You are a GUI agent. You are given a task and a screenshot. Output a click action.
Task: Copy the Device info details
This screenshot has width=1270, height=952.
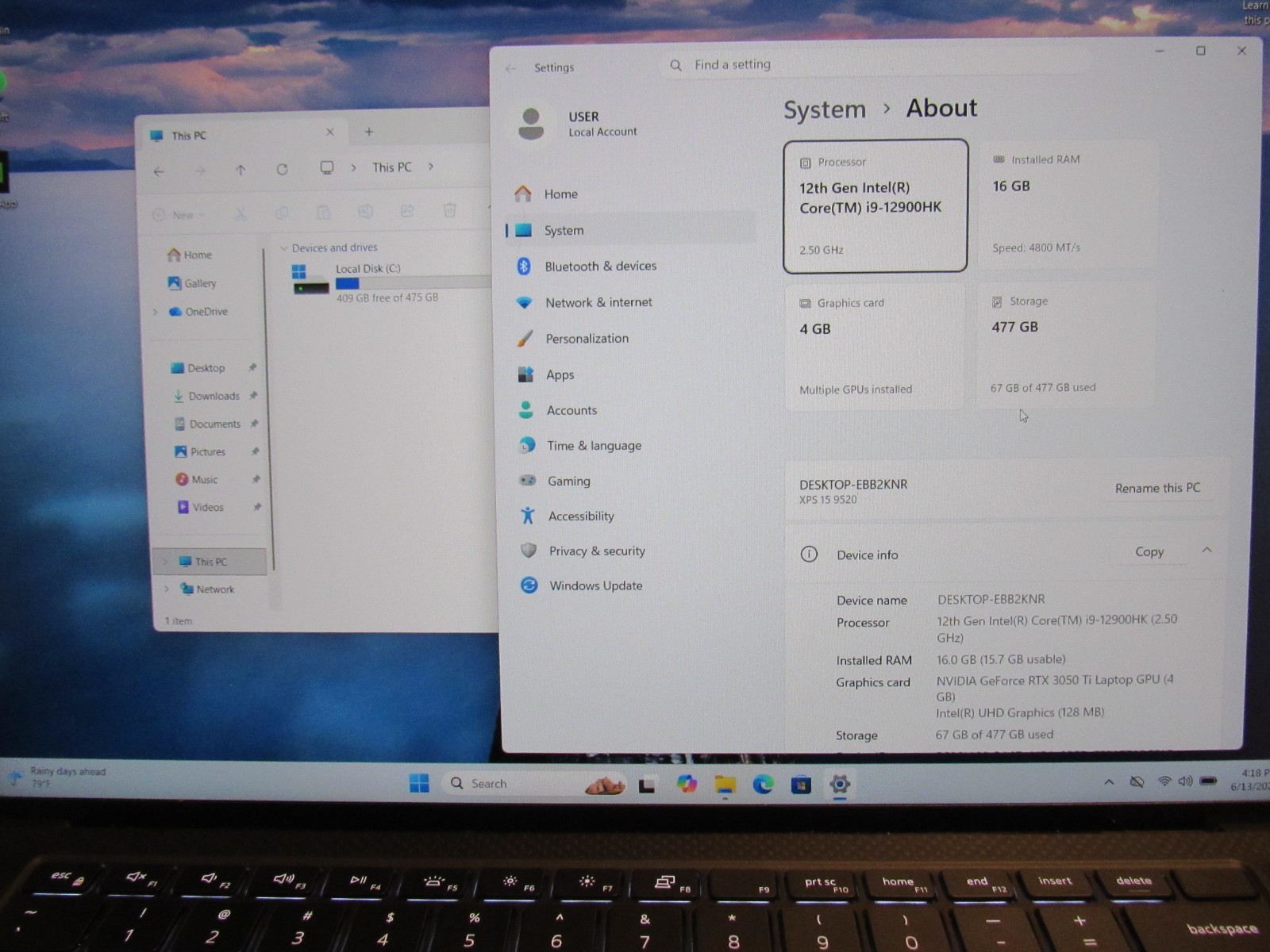pyautogui.click(x=1149, y=551)
